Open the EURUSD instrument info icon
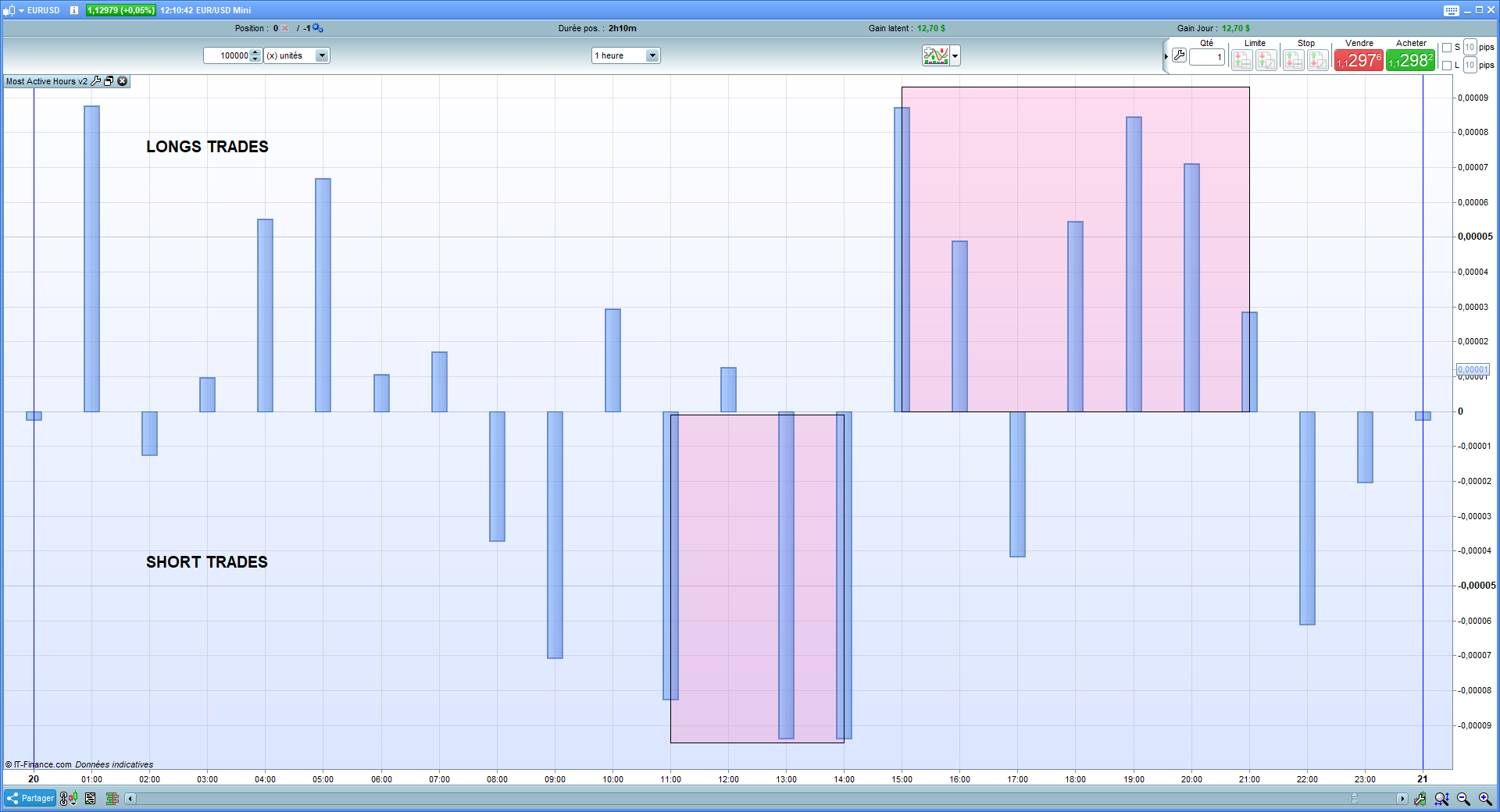This screenshot has width=1500, height=812. click(74, 10)
